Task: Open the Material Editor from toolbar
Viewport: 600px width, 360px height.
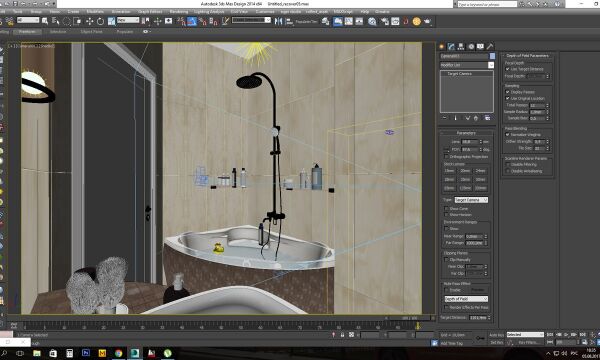Action: [x=372, y=21]
